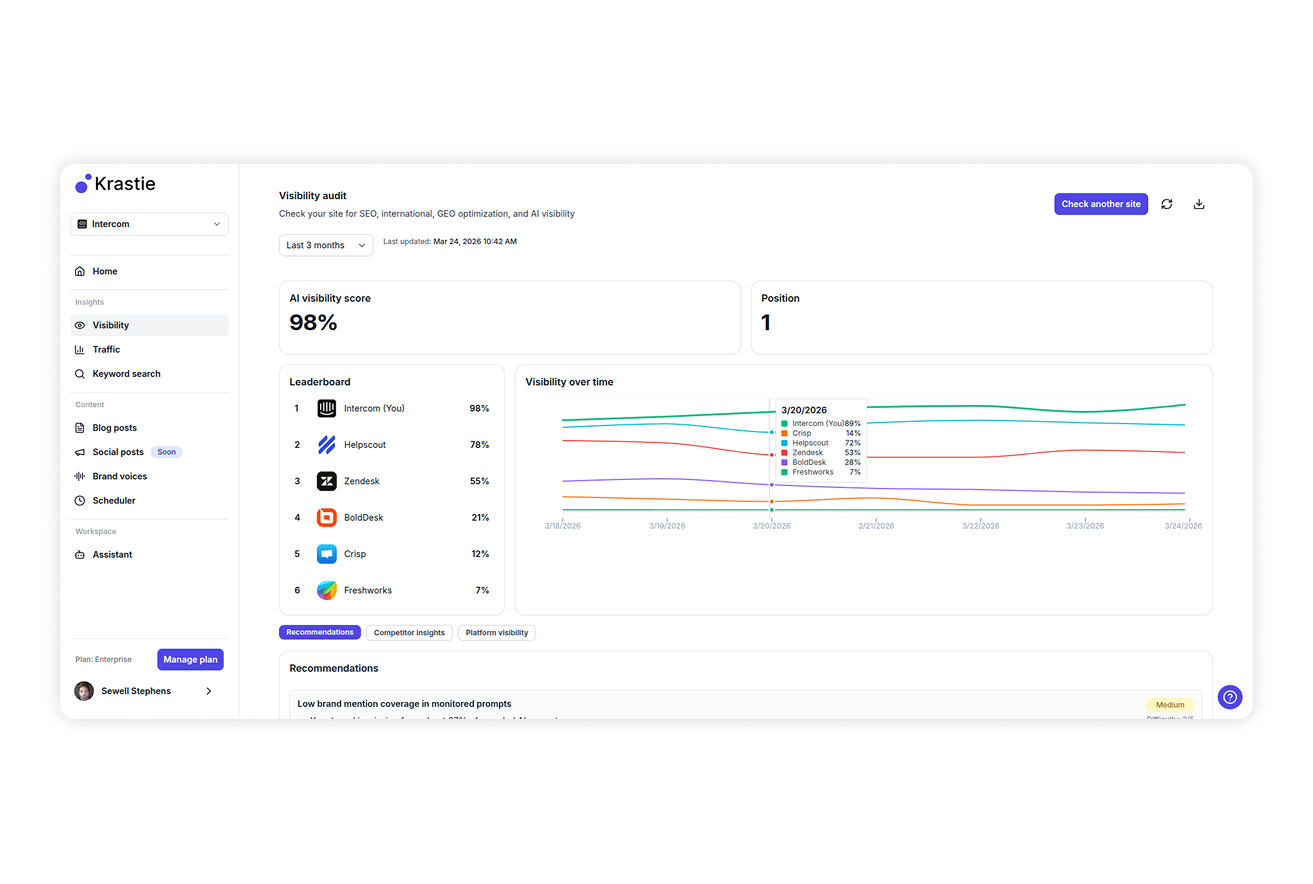Click the Intercom logo in leaderboard
Viewport: 1313px width, 884px height.
coord(327,408)
